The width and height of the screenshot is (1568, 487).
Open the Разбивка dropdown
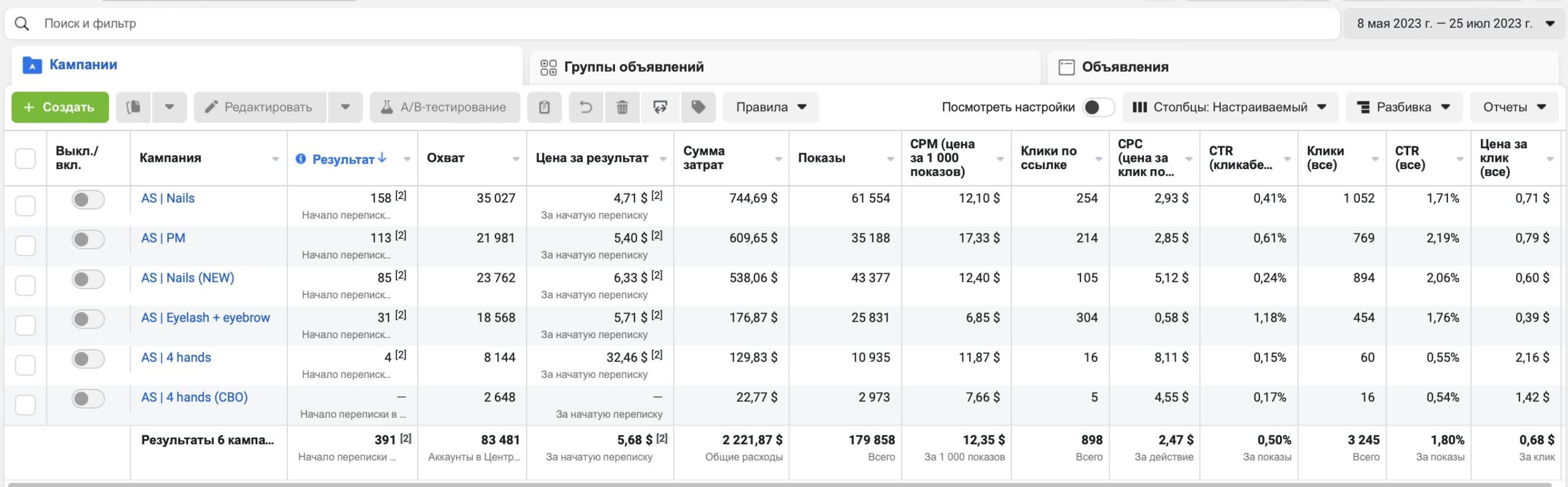(x=1404, y=107)
